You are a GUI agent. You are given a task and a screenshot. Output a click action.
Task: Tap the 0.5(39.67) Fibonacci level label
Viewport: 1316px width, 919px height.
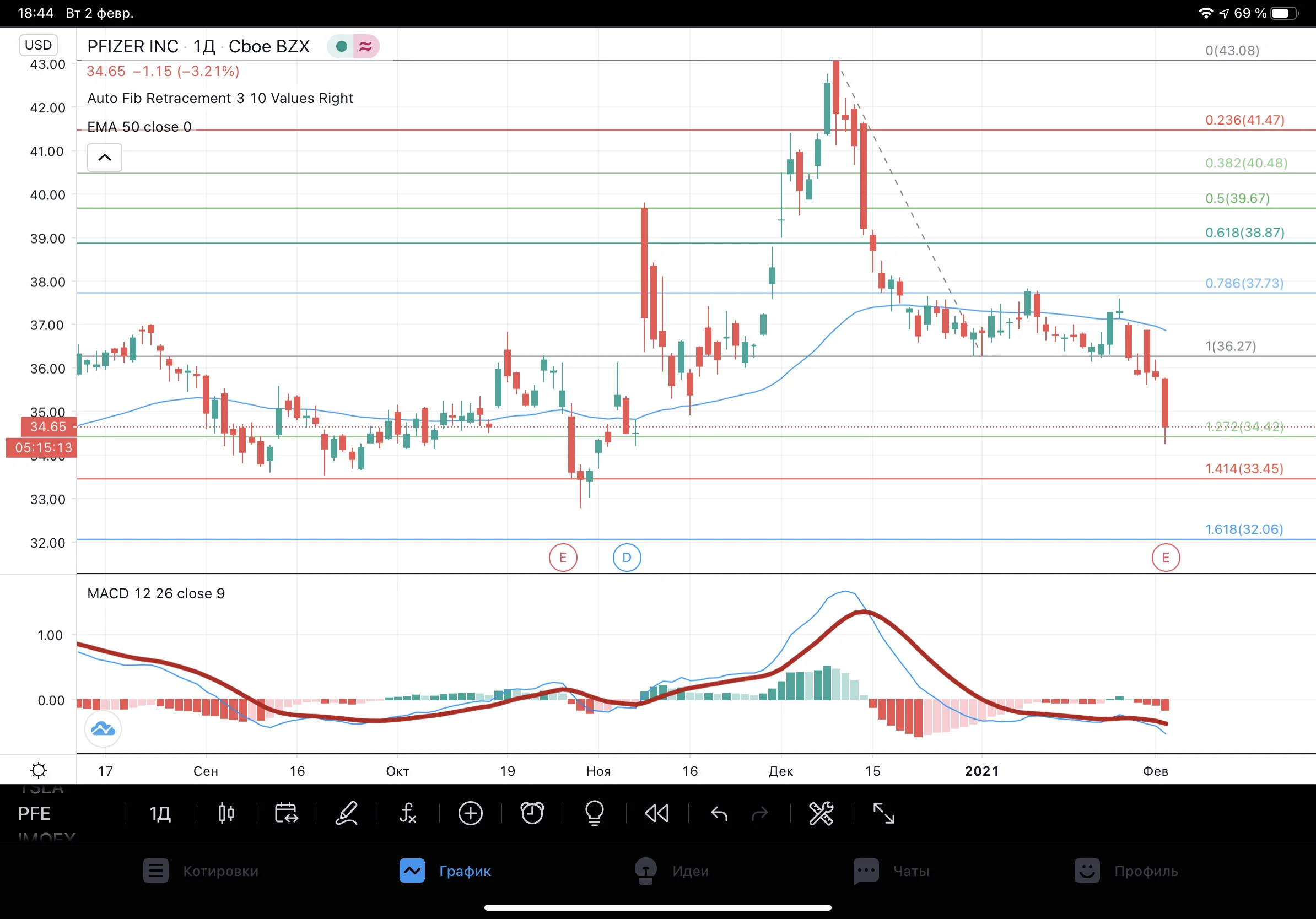[1237, 198]
